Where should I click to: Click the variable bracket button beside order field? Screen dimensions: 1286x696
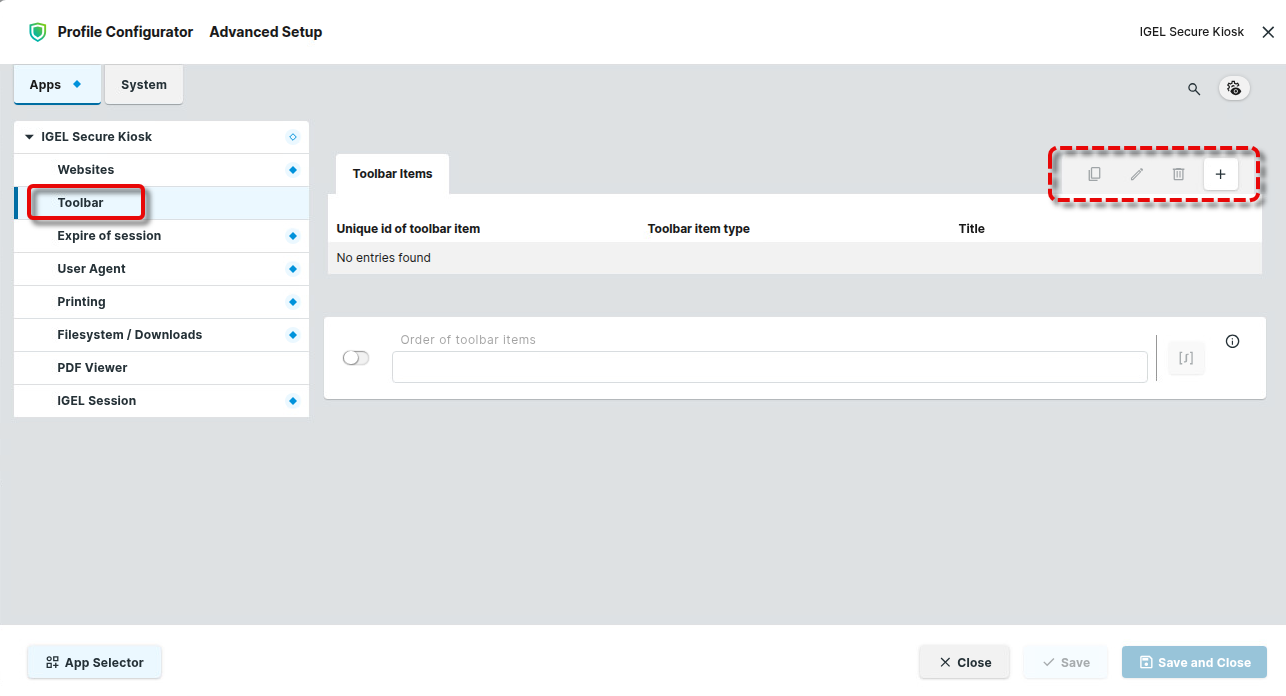coord(1186,358)
